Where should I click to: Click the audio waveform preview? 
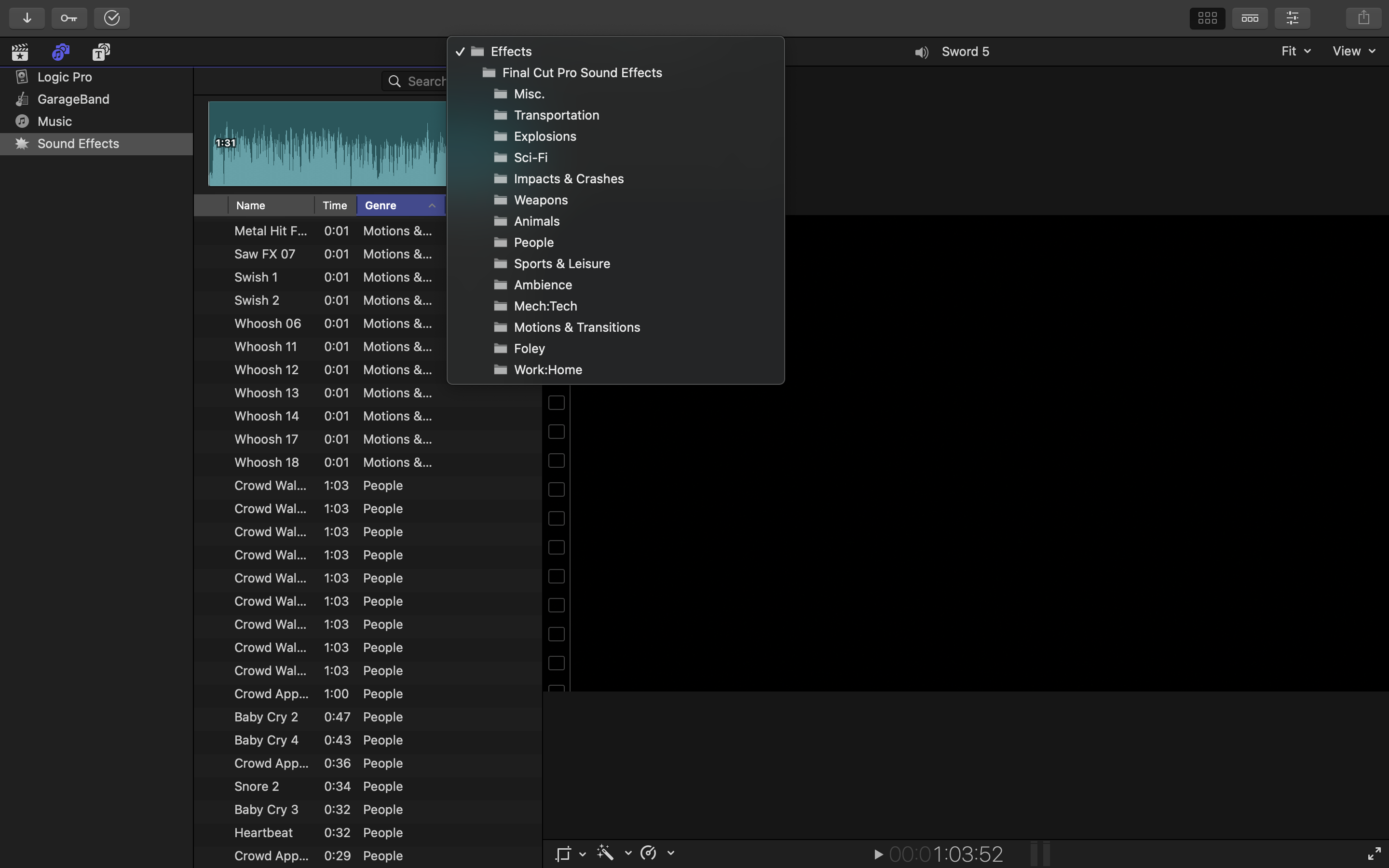[327, 144]
